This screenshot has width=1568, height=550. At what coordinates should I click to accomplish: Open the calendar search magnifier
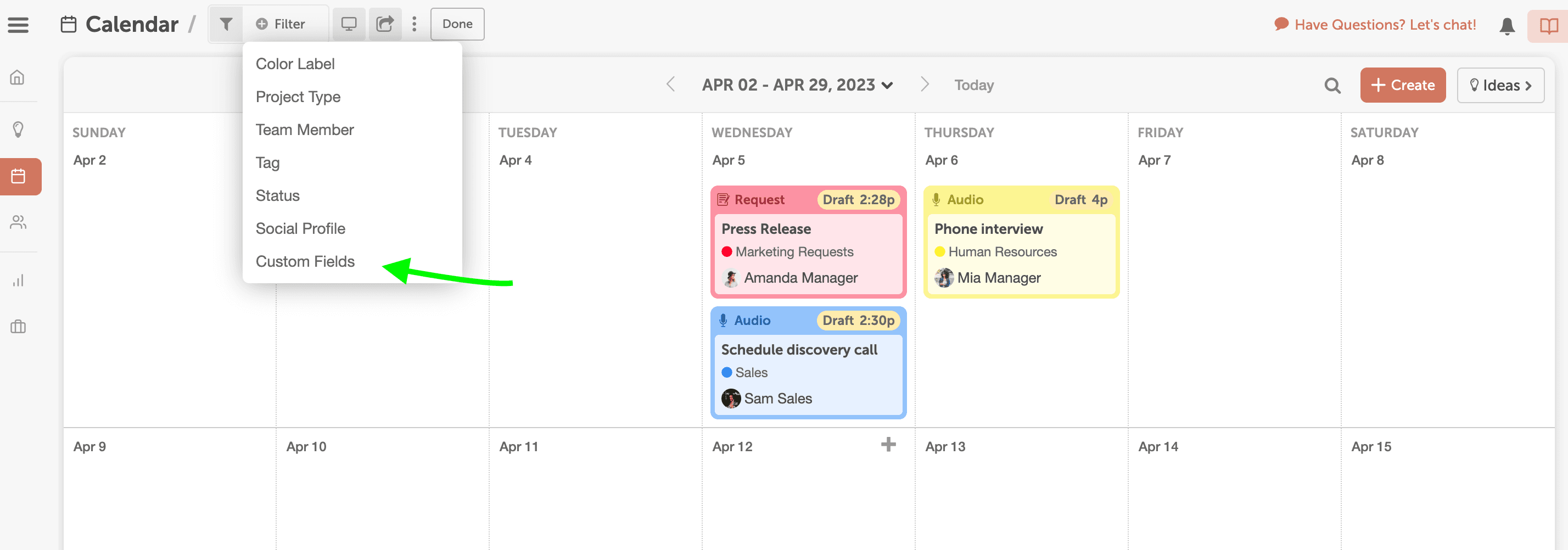tap(1332, 85)
